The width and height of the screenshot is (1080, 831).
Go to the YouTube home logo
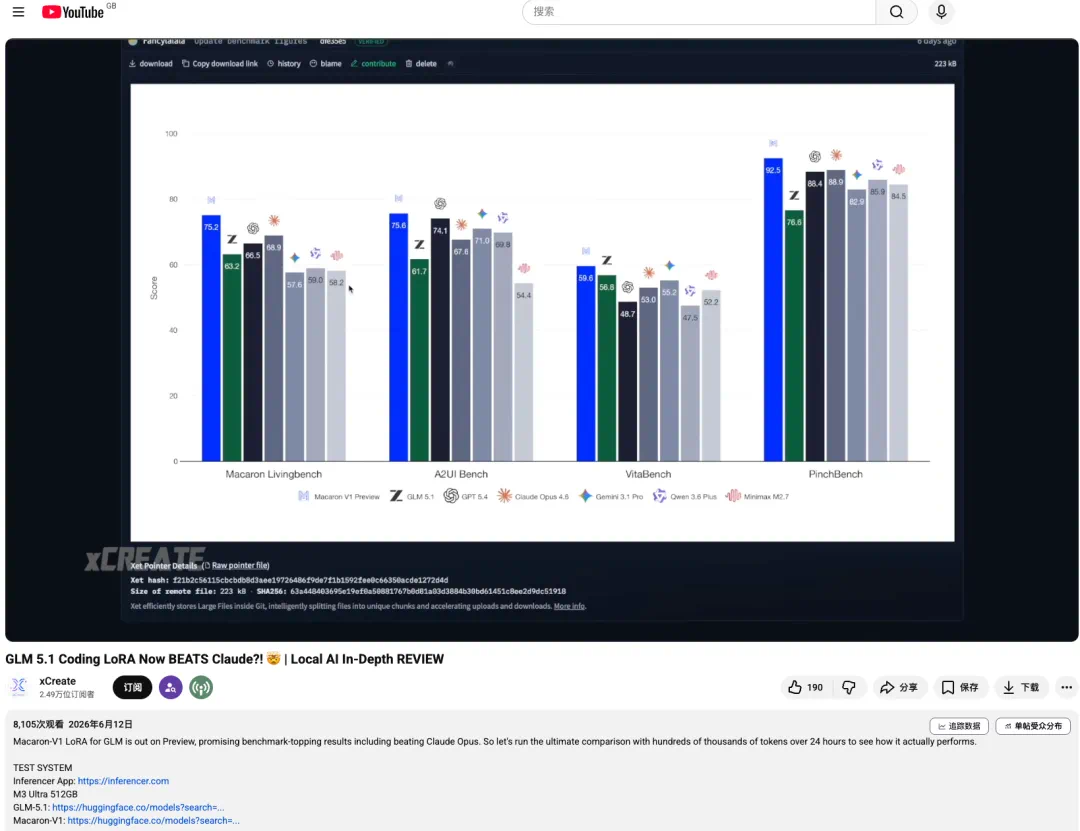pyautogui.click(x=72, y=12)
